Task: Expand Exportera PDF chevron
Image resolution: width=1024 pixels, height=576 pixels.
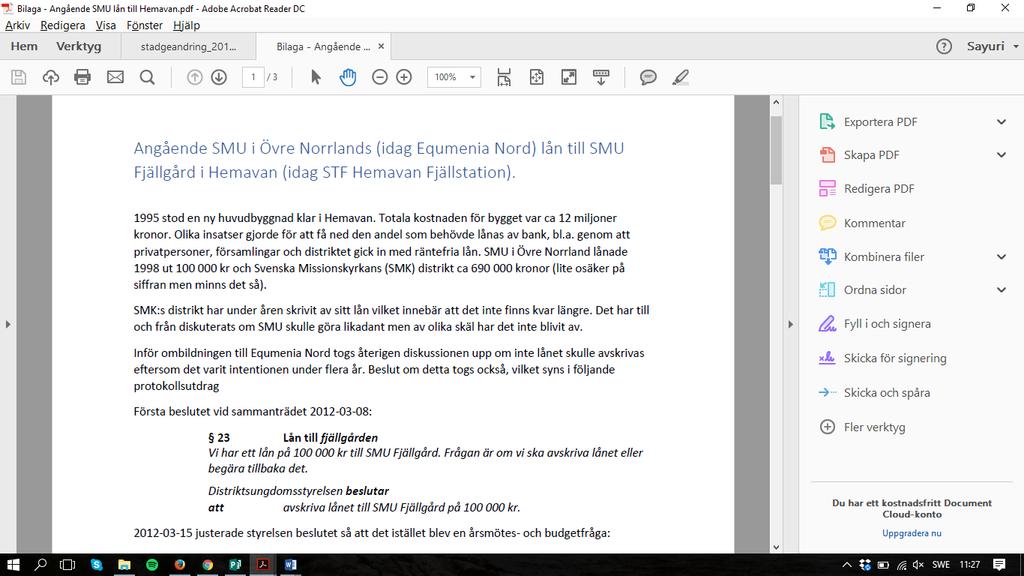Action: coord(1001,121)
